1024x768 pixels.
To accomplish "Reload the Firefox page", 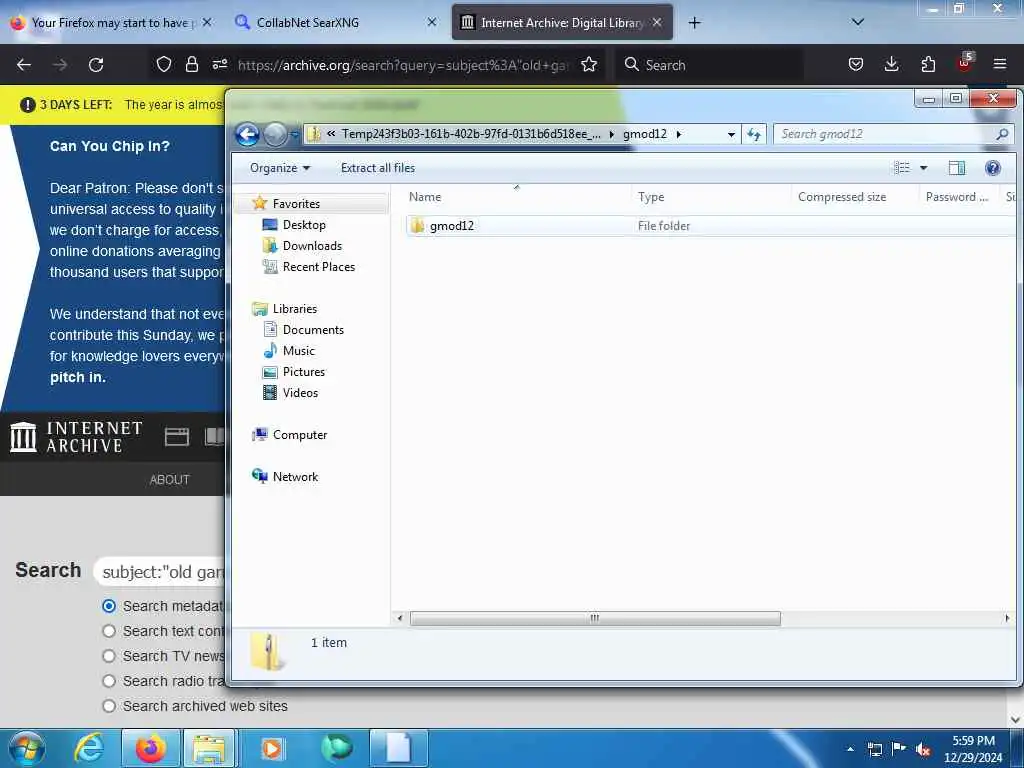I will pyautogui.click(x=96, y=65).
